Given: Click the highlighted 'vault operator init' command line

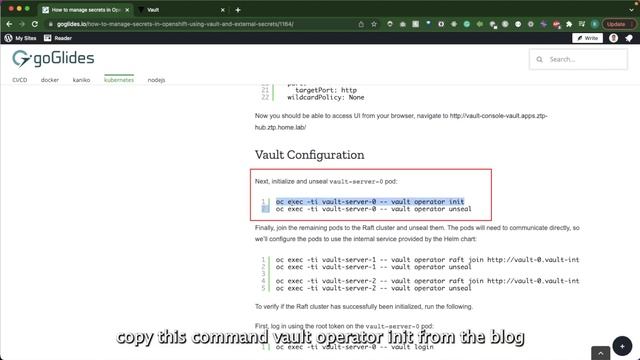Looking at the screenshot, I should 370,202.
